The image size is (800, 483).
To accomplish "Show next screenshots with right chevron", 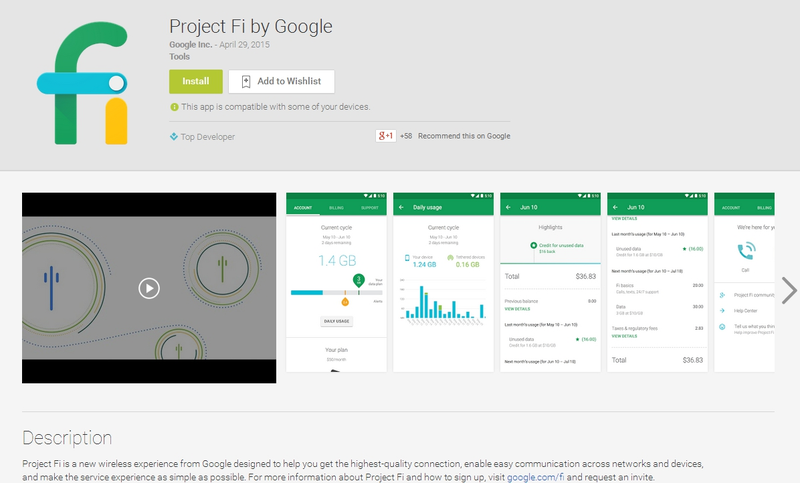I will coord(789,291).
